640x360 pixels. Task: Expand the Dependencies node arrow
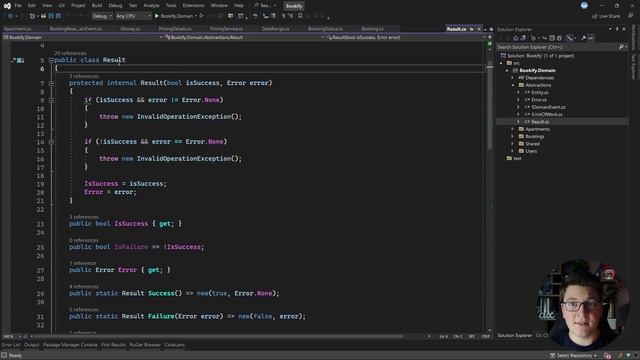click(513, 78)
